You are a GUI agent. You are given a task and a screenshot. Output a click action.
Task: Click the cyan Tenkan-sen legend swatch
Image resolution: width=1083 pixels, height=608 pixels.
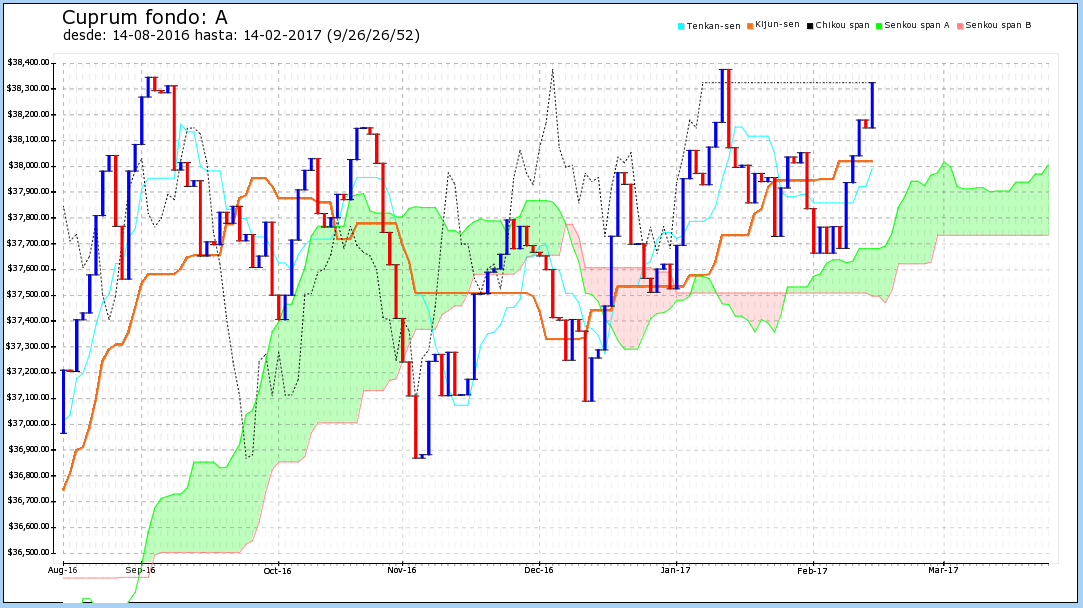681,26
